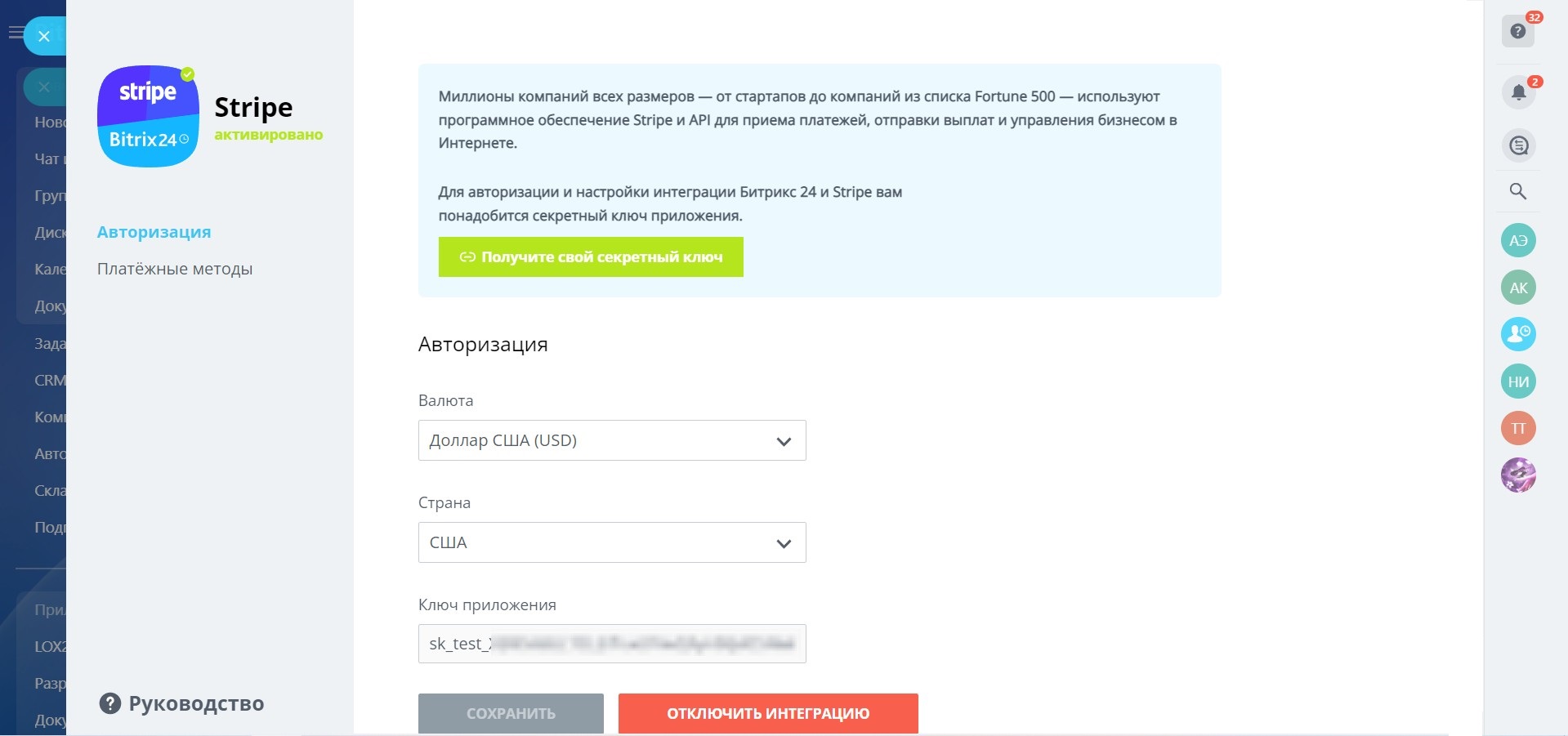Switch to the Авторизация tab
1568x736 pixels.
154,232
